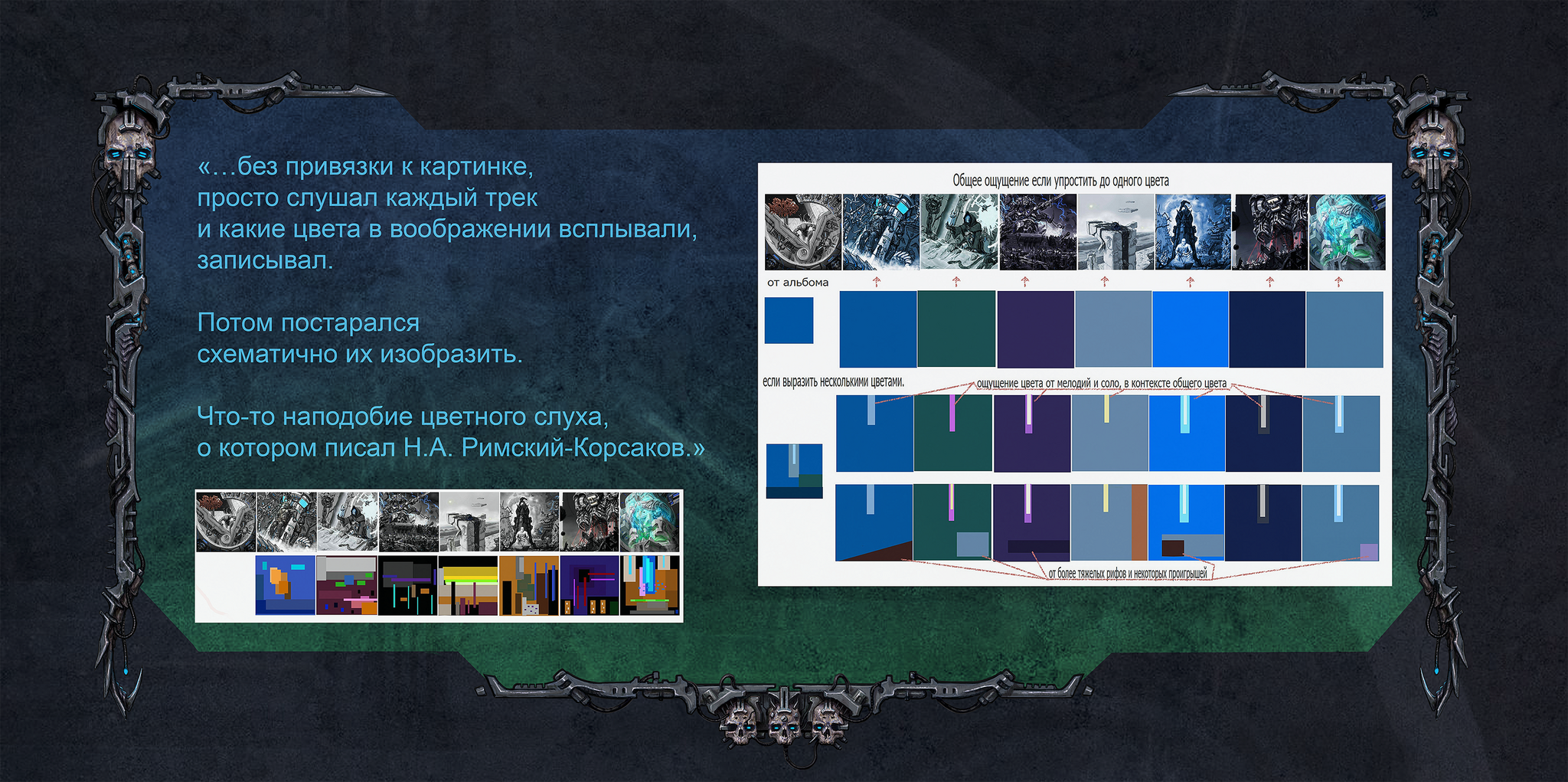Select the bottom-row blue swatch with brown corner
The width and height of the screenshot is (1568, 782).
[x=874, y=522]
